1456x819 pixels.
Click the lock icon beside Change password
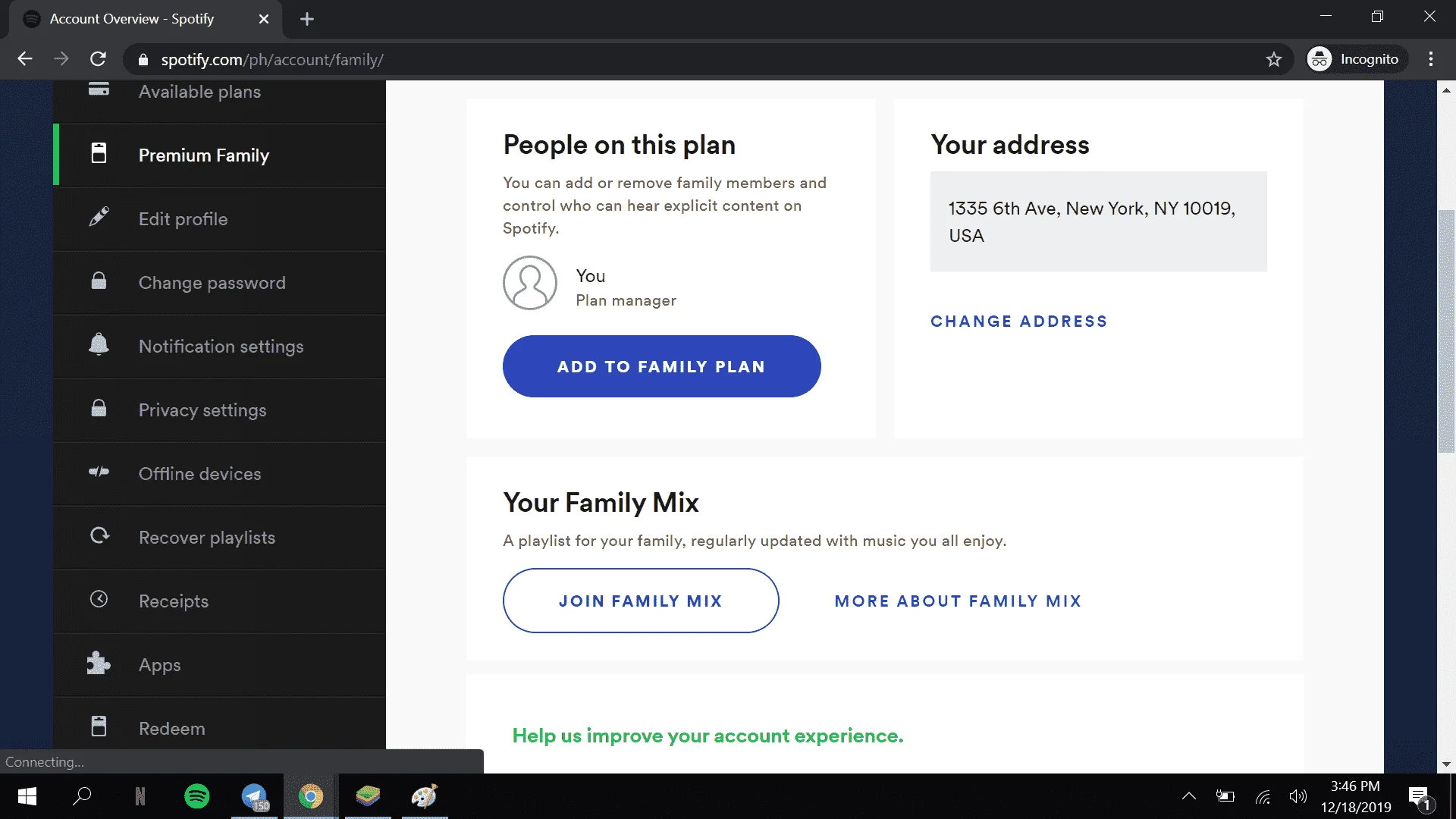coord(99,281)
